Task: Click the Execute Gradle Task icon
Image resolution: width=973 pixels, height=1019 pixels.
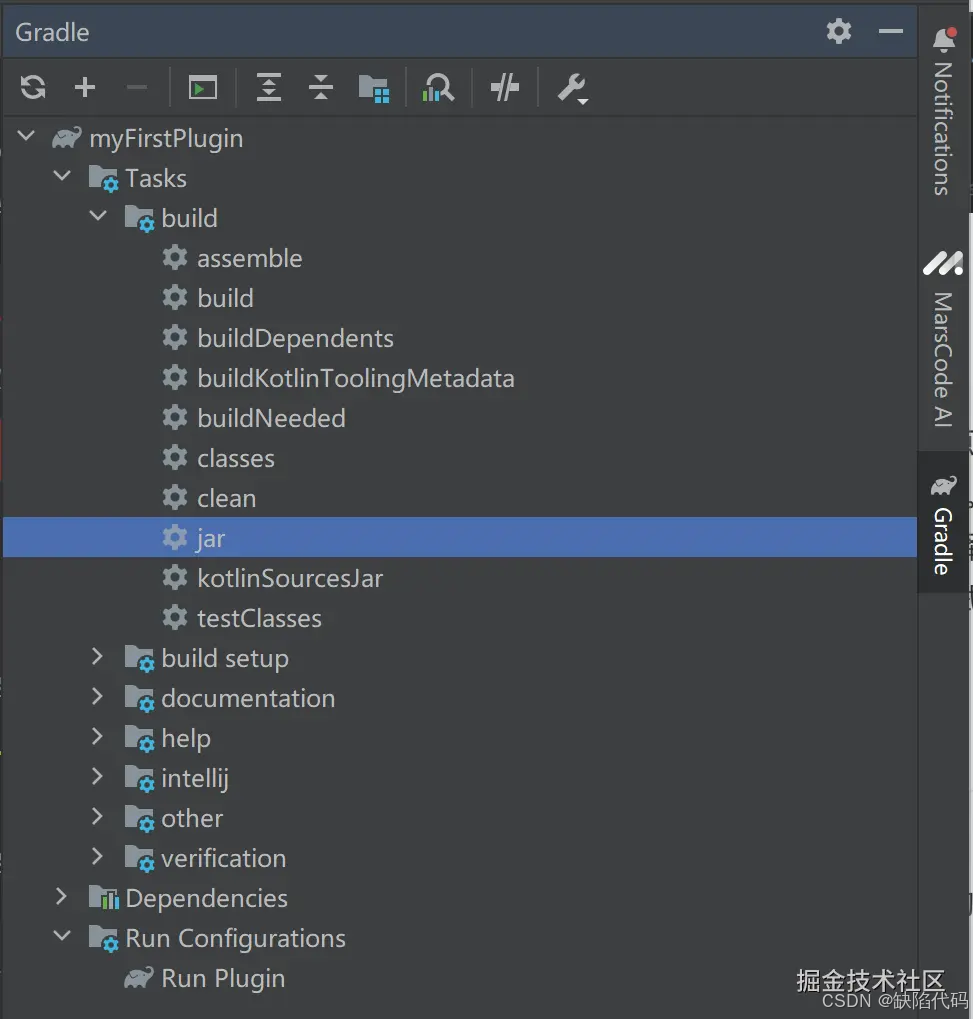Action: 199,87
